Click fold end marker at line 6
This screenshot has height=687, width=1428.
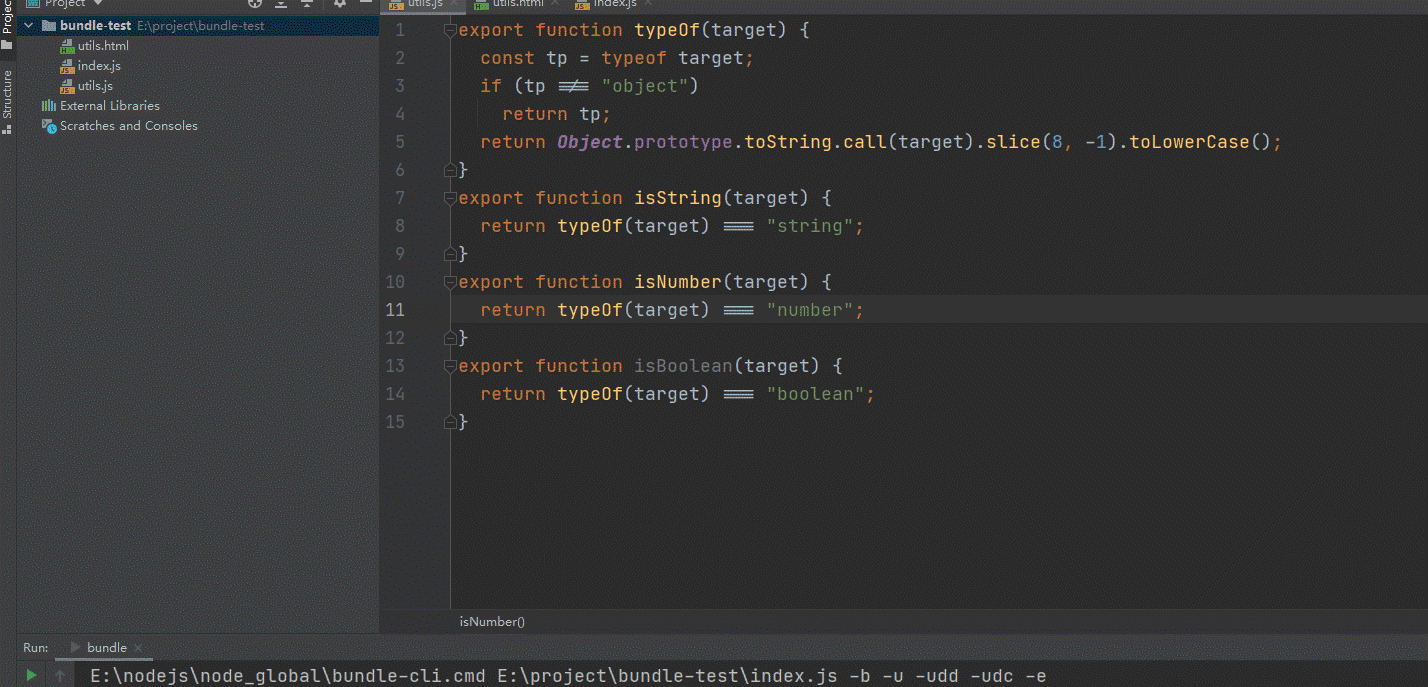(450, 170)
